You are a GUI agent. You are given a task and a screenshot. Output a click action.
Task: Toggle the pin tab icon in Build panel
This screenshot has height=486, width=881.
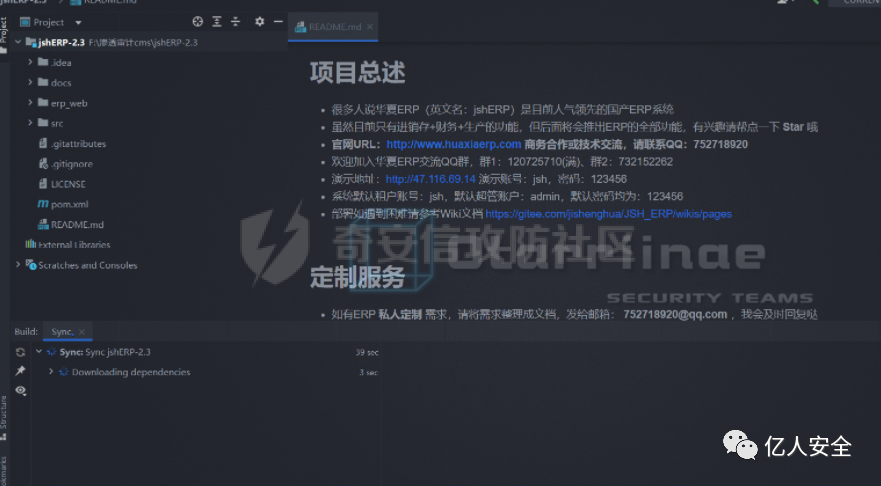click(21, 371)
